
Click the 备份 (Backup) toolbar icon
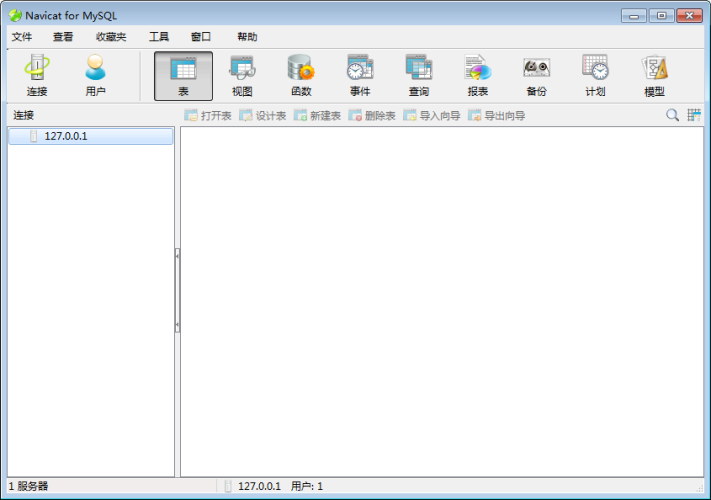[x=536, y=76]
